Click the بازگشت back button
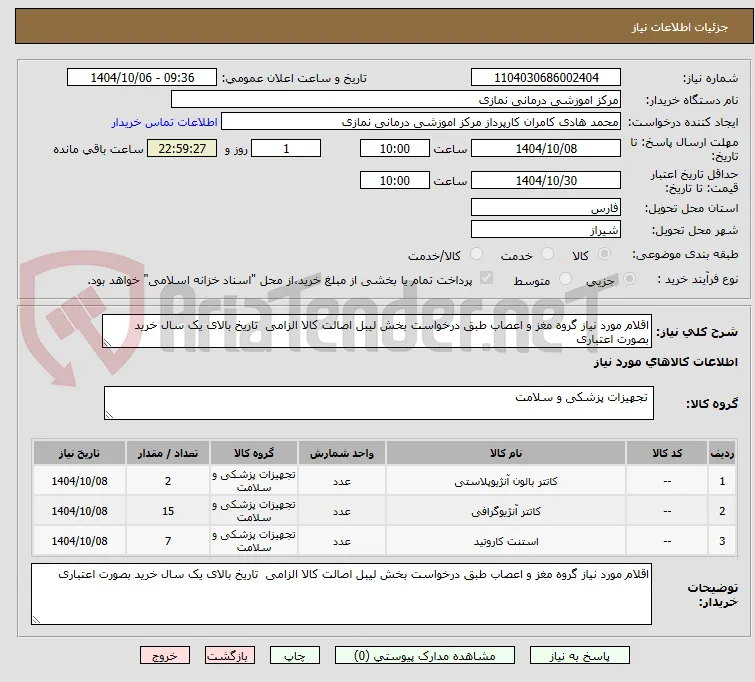The height and width of the screenshot is (682, 755). (230, 656)
